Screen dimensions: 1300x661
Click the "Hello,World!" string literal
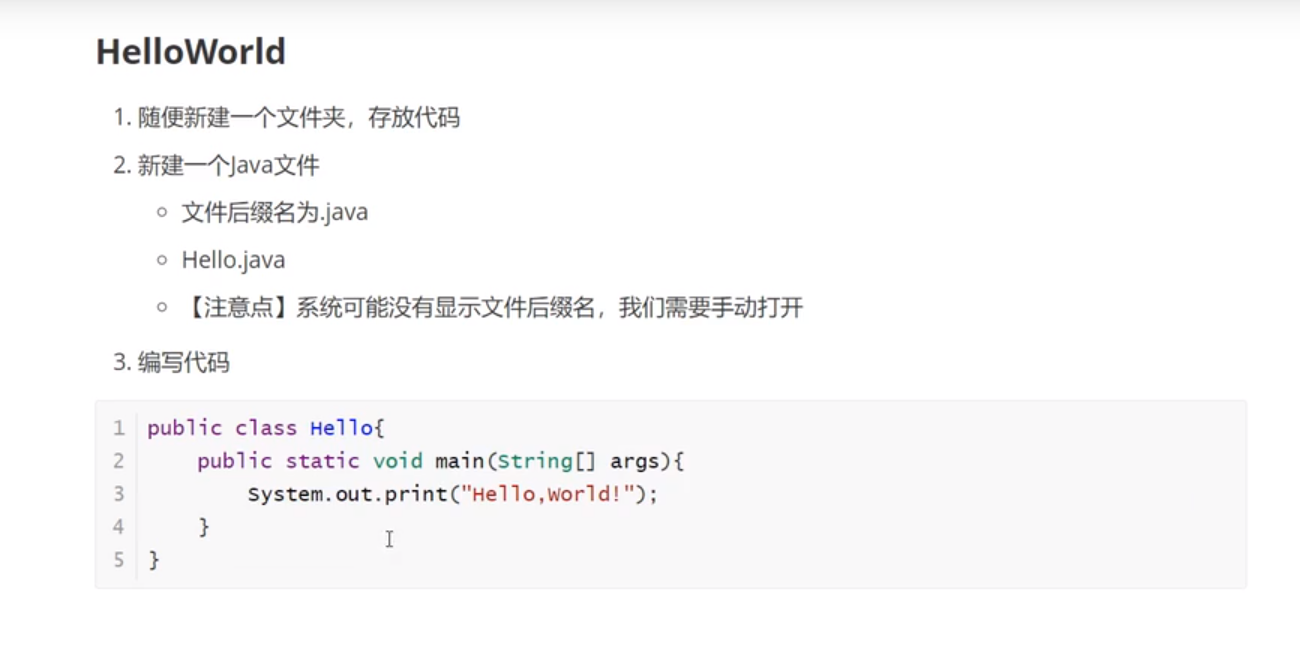click(x=548, y=494)
